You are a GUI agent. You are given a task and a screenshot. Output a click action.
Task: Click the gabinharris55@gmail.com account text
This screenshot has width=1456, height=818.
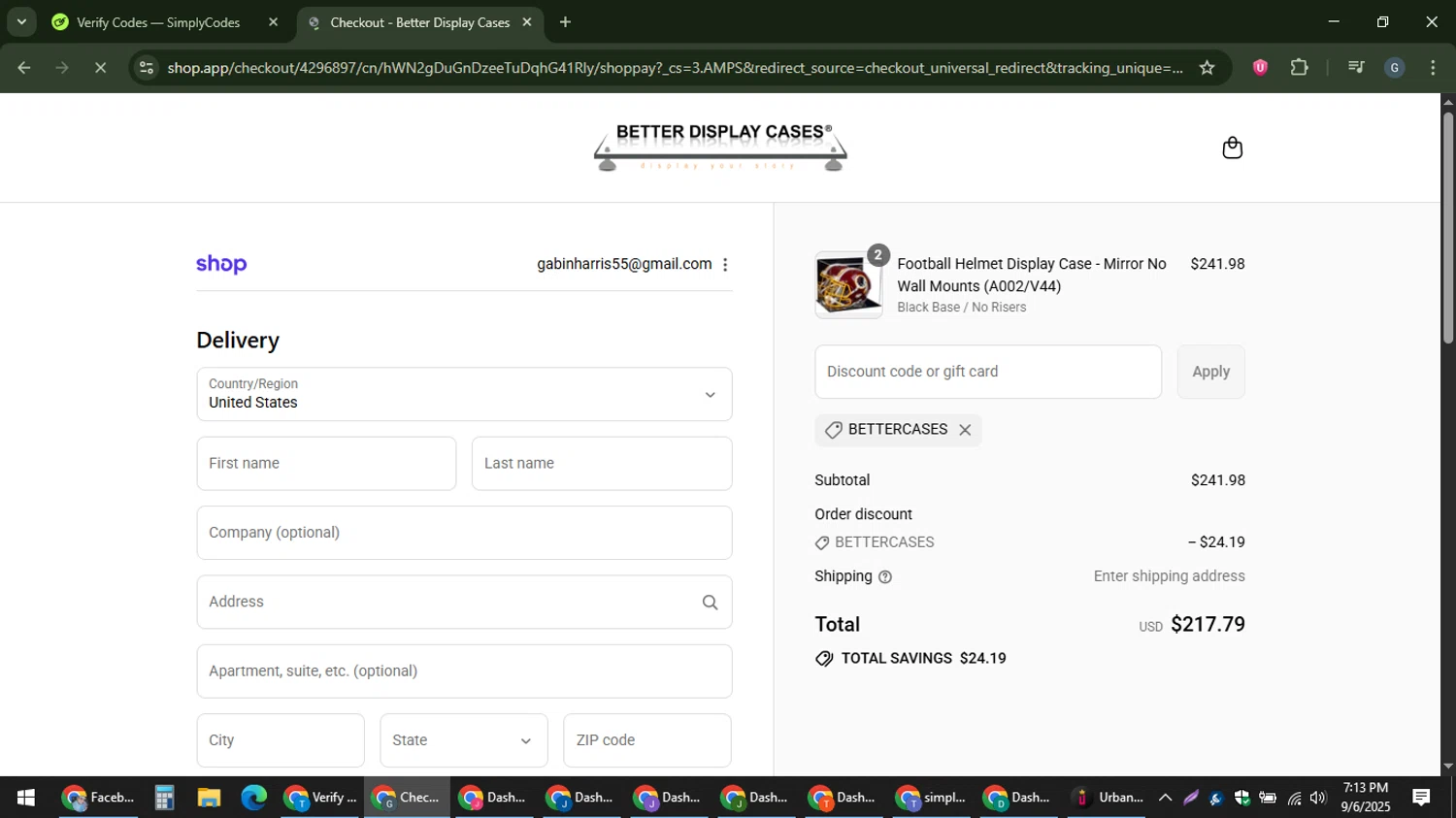tap(624, 264)
